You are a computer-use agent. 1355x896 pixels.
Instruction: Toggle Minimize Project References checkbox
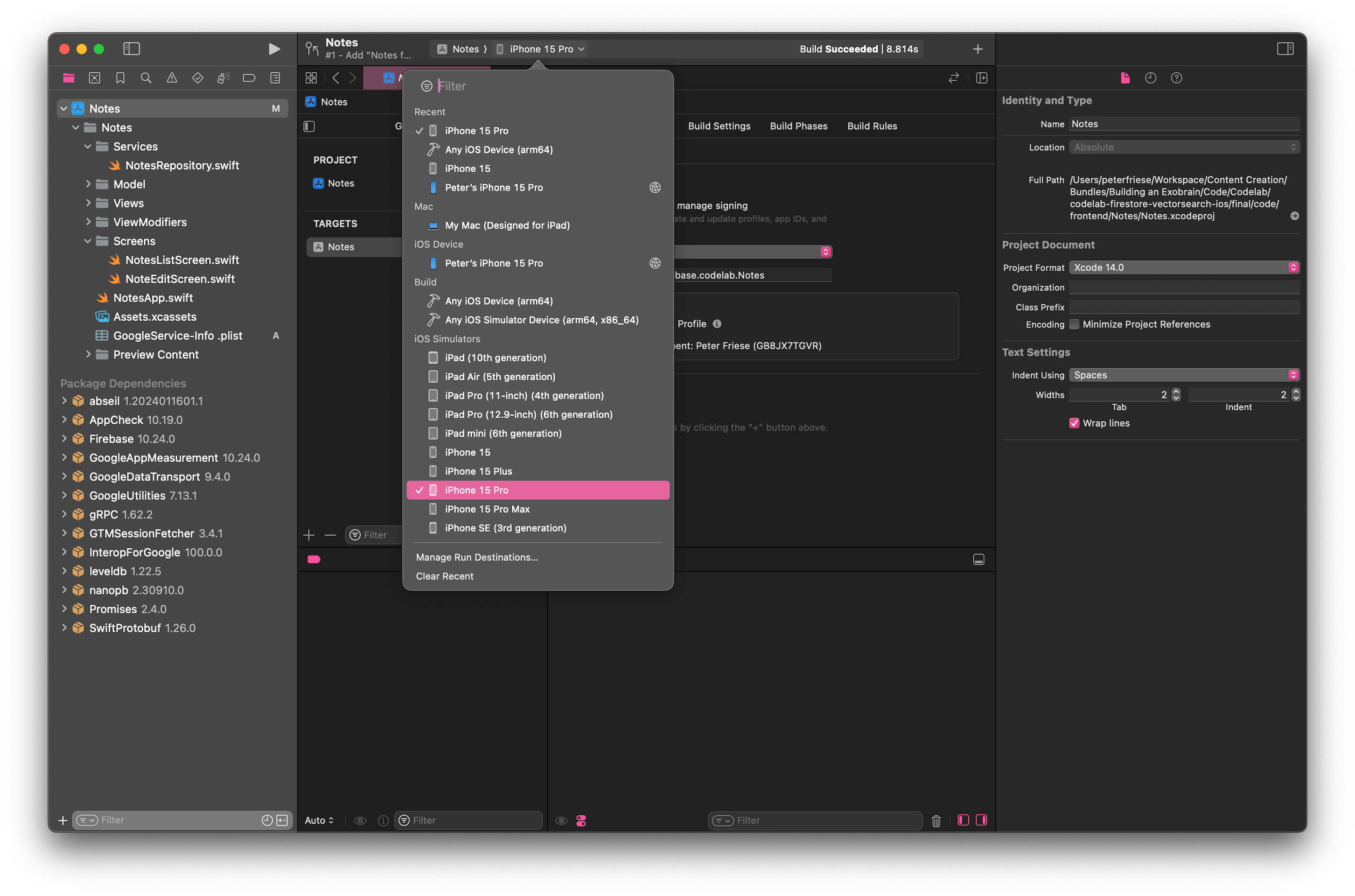[x=1074, y=324]
